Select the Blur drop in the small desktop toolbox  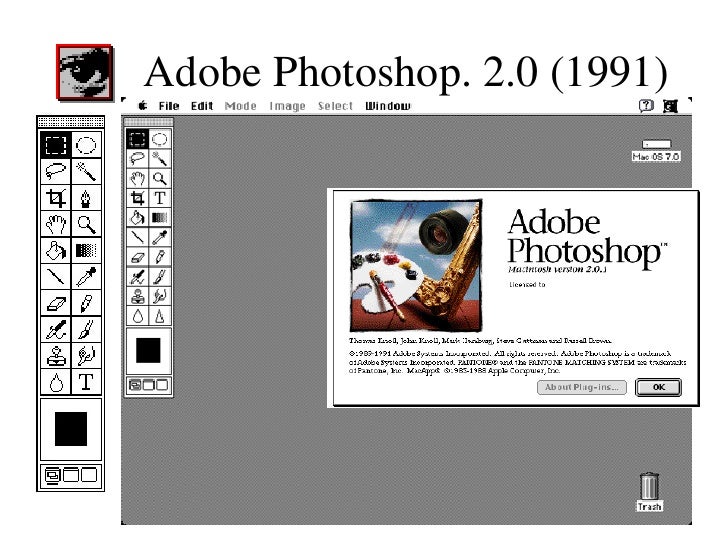point(137,316)
